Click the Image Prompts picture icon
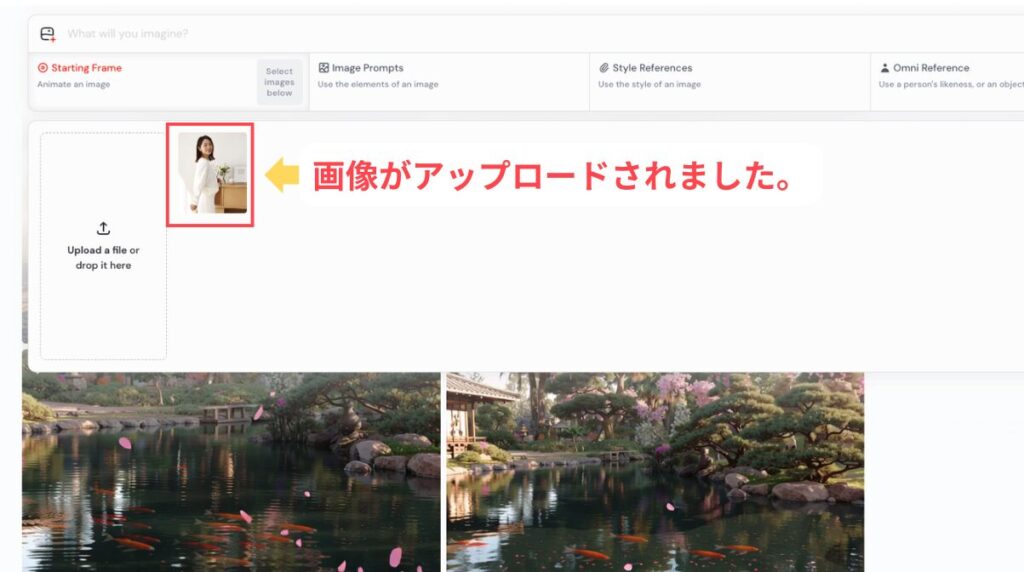Image resolution: width=1024 pixels, height=572 pixels. pyautogui.click(x=324, y=68)
